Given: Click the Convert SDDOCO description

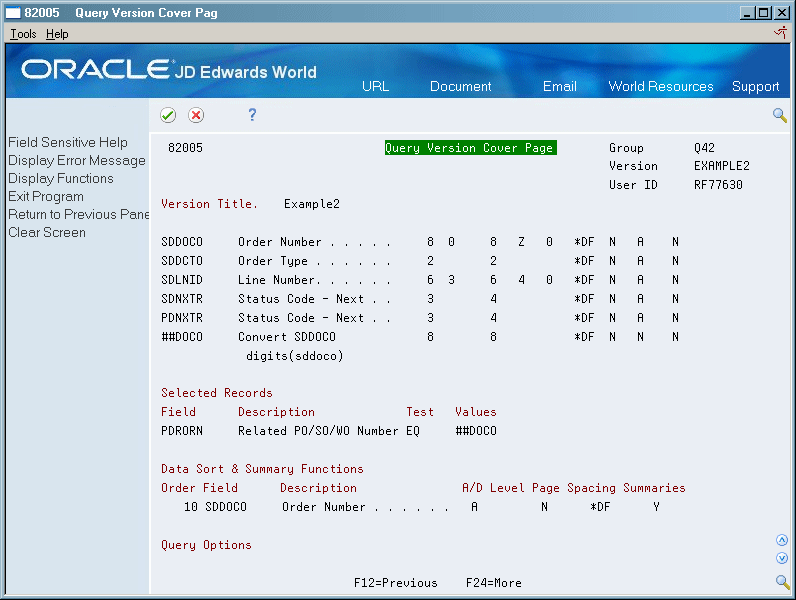Looking at the screenshot, I should (x=287, y=337).
